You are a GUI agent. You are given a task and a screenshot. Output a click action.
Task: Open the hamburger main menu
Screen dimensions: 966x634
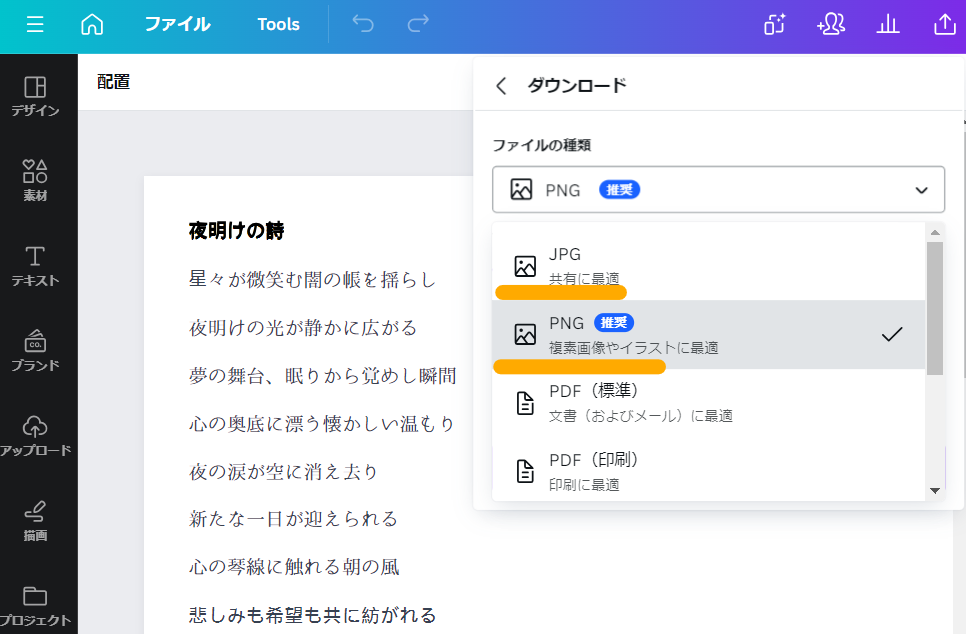tap(35, 24)
